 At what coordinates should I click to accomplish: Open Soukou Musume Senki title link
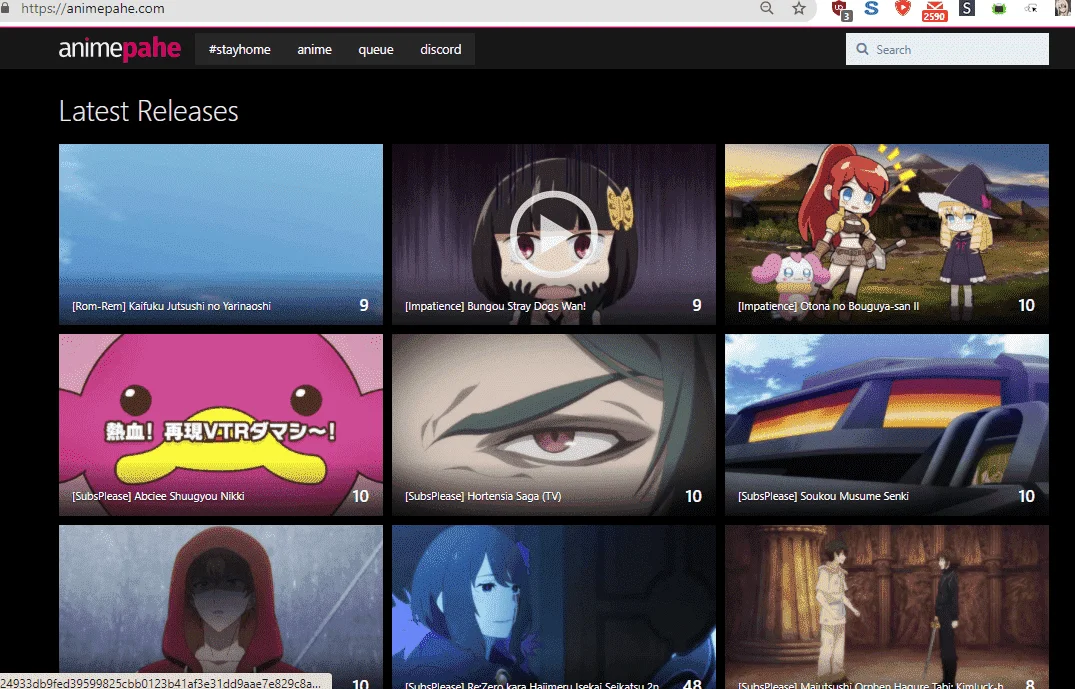point(823,496)
